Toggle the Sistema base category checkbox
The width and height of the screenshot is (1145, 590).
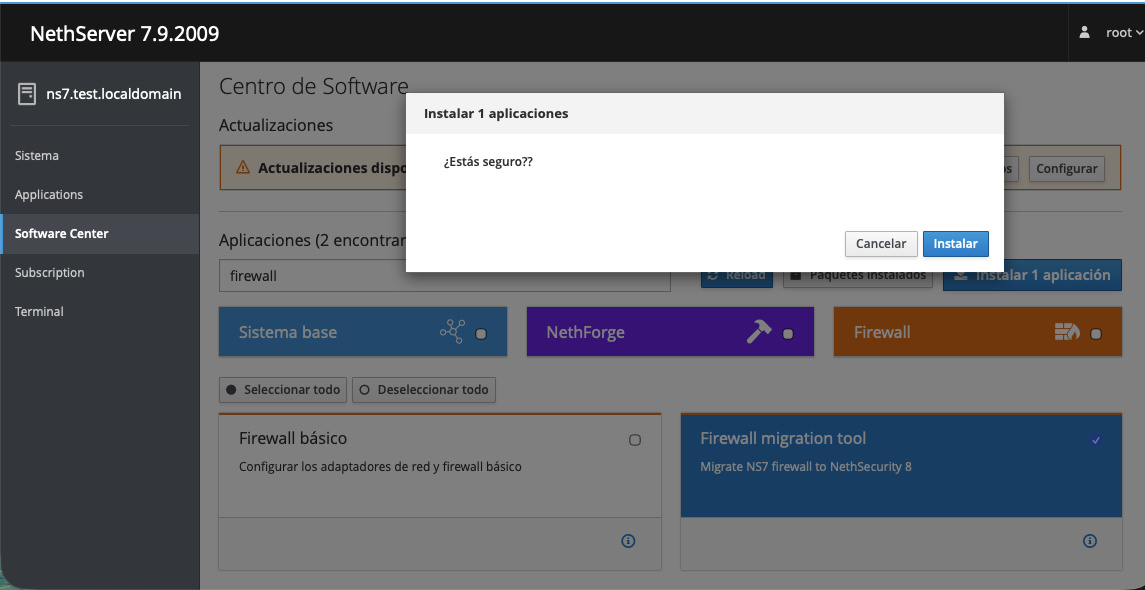click(481, 334)
